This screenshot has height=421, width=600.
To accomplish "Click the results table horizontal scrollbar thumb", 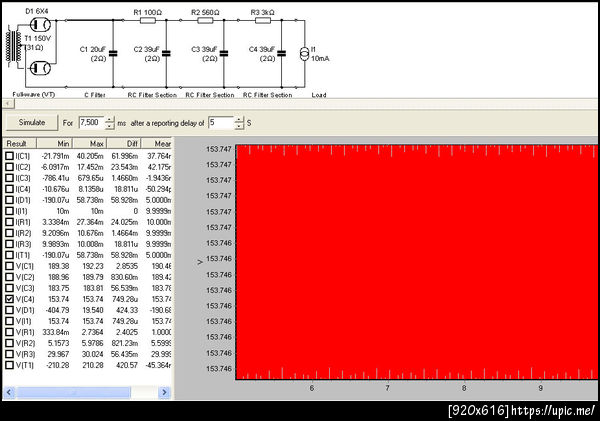I will 73,392.
